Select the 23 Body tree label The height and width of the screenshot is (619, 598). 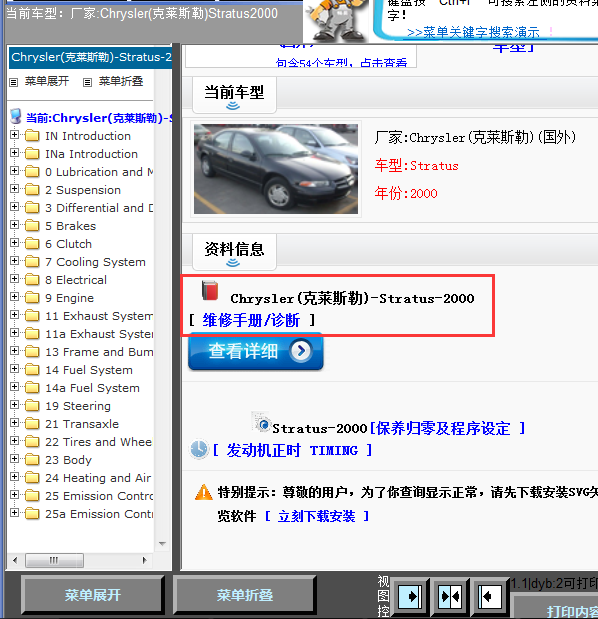pyautogui.click(x=69, y=460)
